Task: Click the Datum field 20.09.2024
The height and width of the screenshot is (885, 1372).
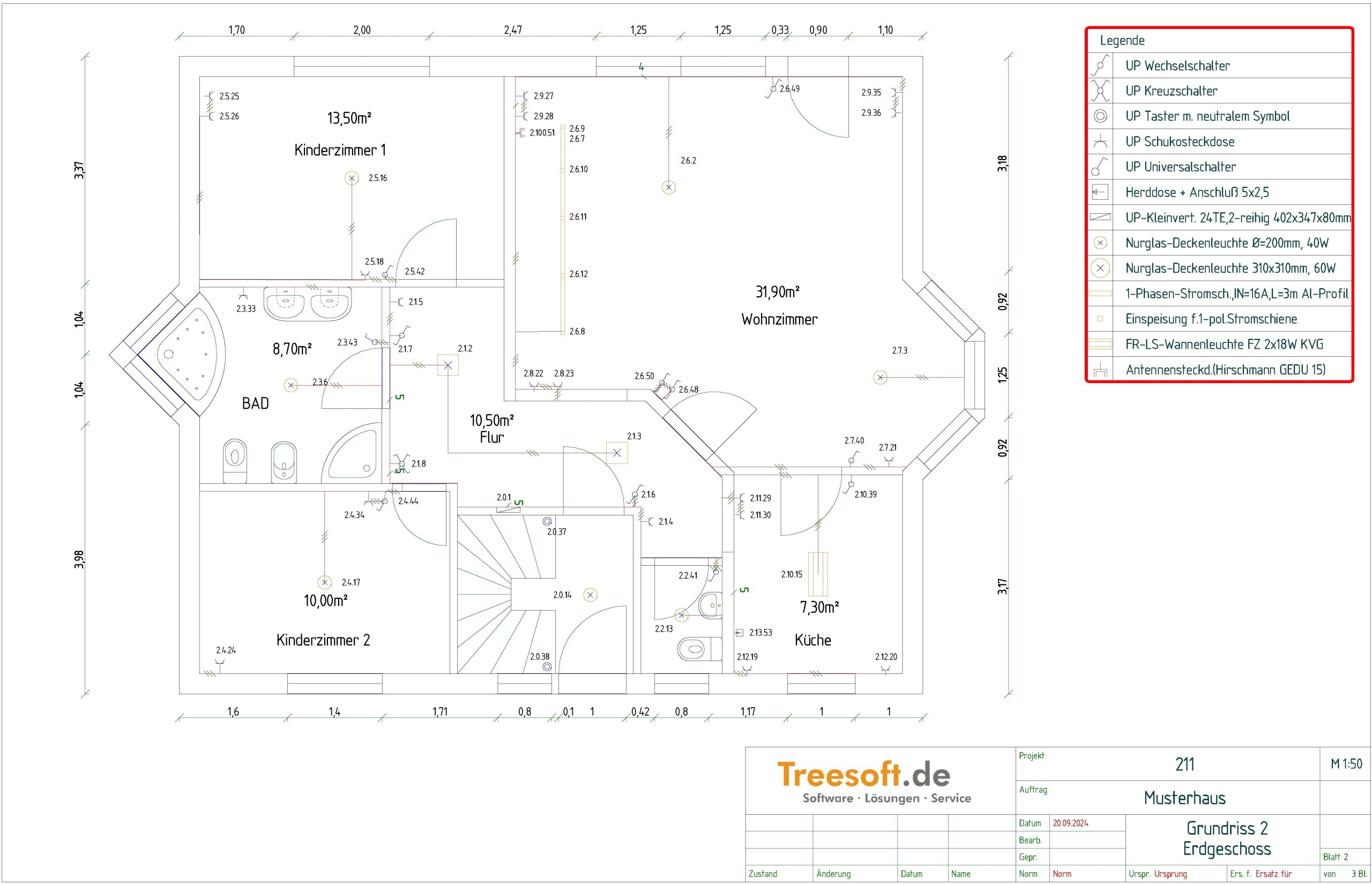Action: [1070, 823]
